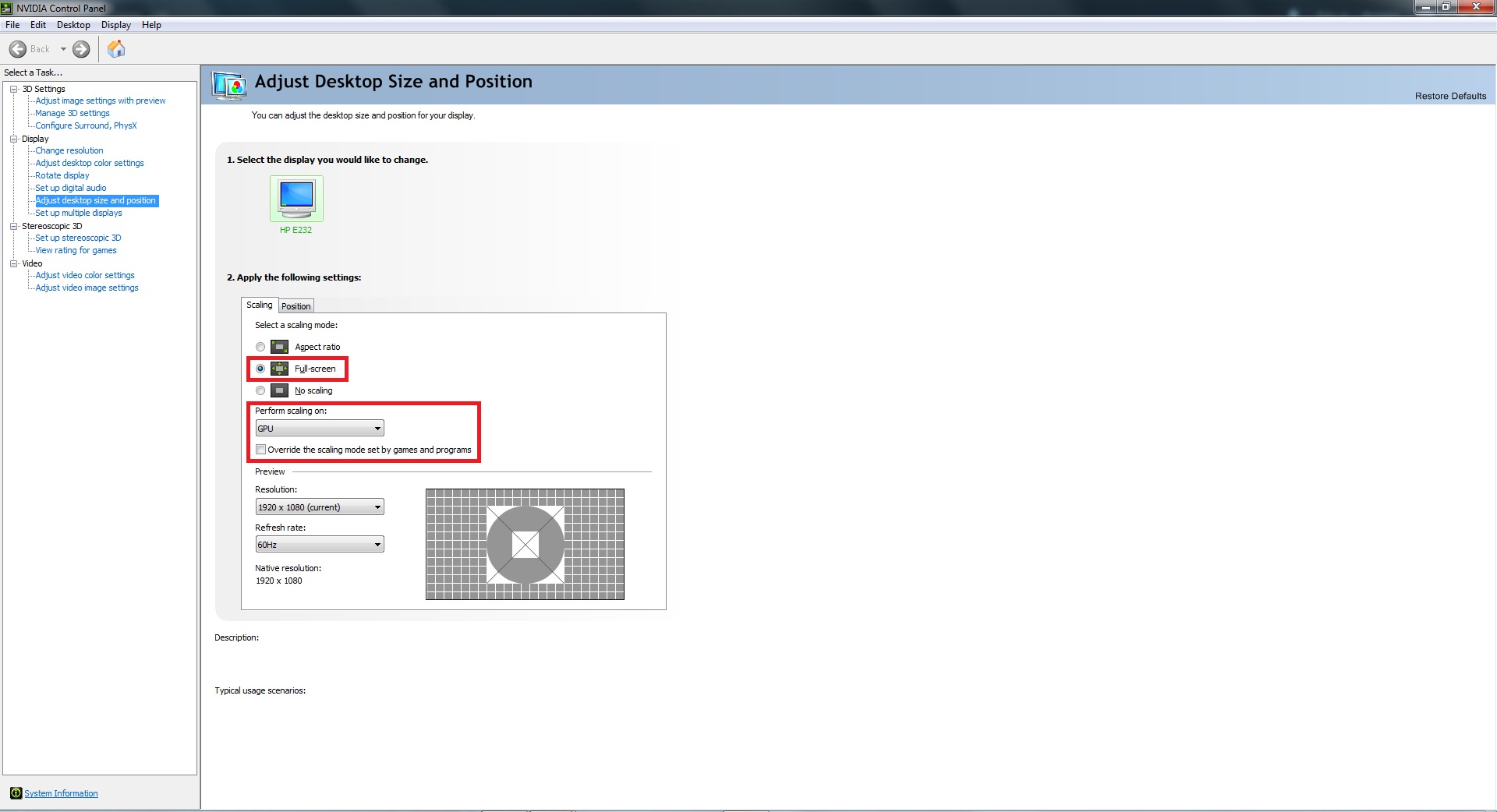The height and width of the screenshot is (812, 1497).
Task: Open Adjust video image settings
Action: tap(87, 288)
